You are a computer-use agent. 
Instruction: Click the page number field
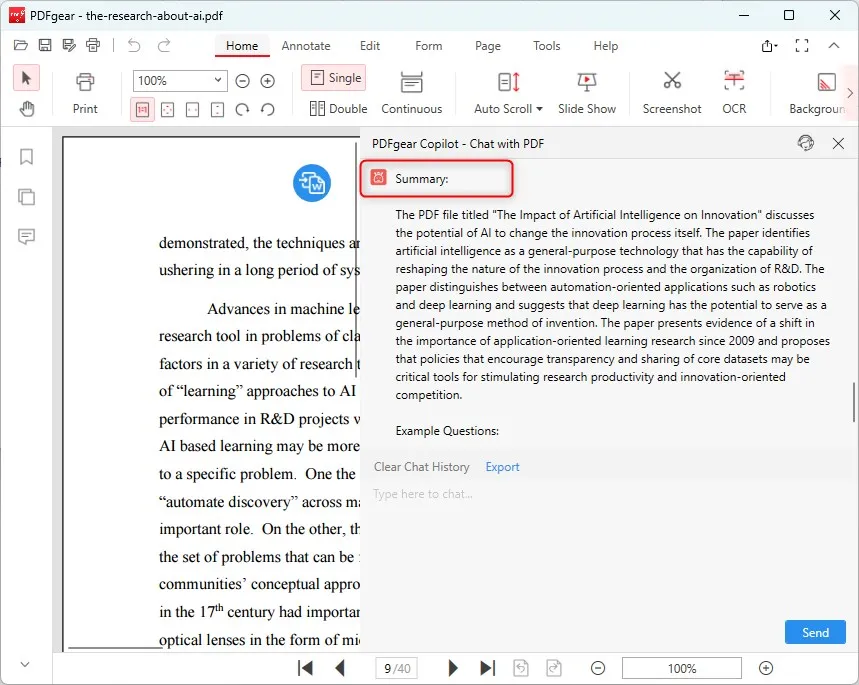tap(397, 669)
